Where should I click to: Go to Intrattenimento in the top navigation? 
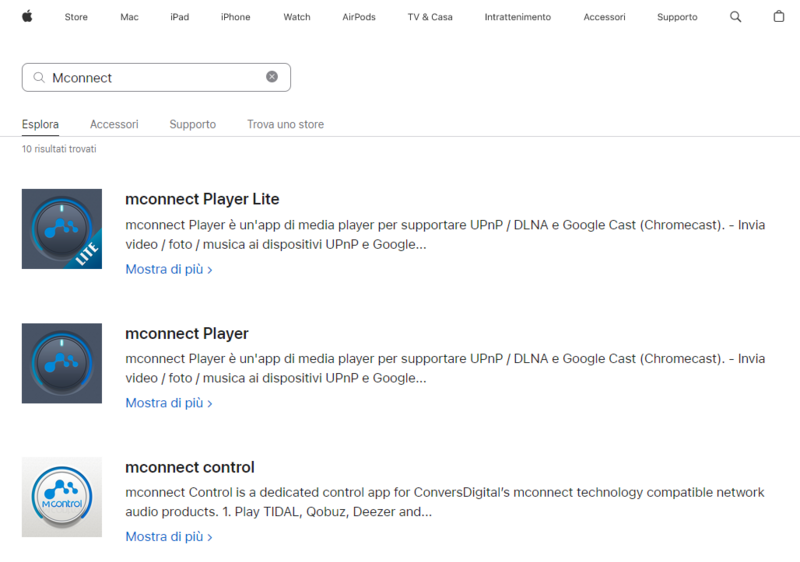pyautogui.click(x=517, y=17)
